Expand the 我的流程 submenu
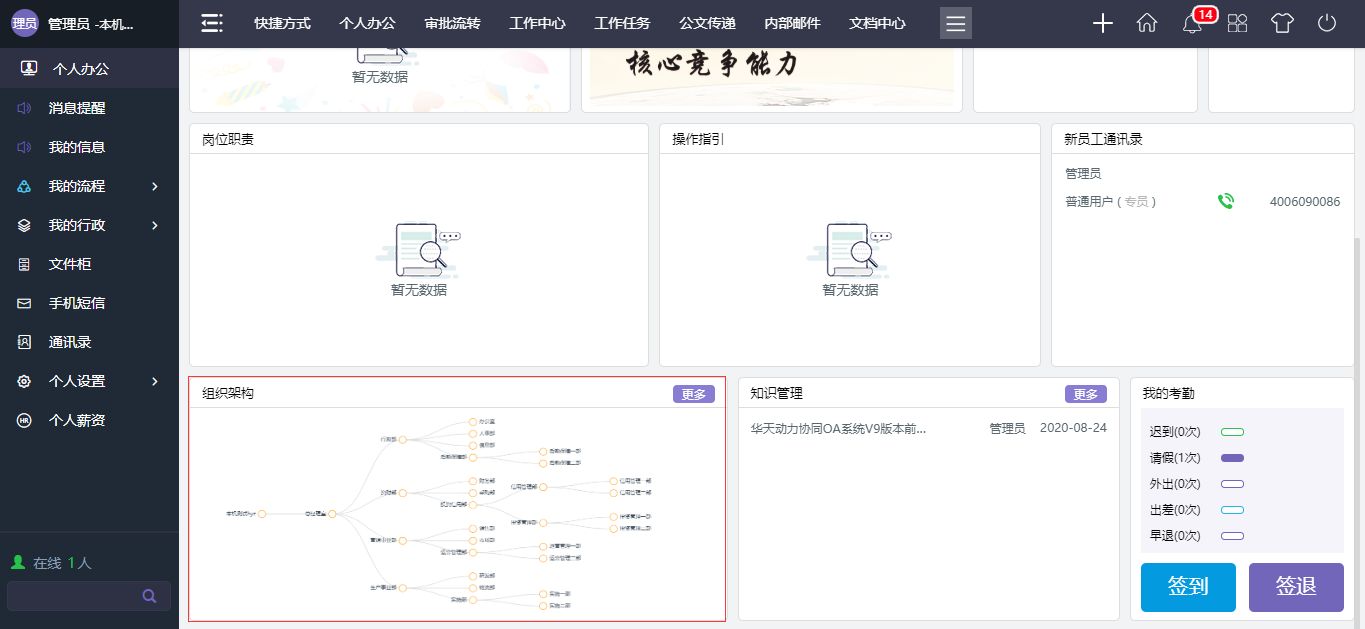The image size is (1365, 629). click(155, 186)
